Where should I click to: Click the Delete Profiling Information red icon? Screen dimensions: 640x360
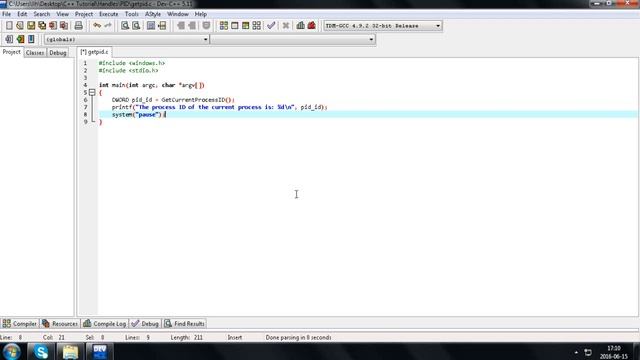click(x=312, y=26)
